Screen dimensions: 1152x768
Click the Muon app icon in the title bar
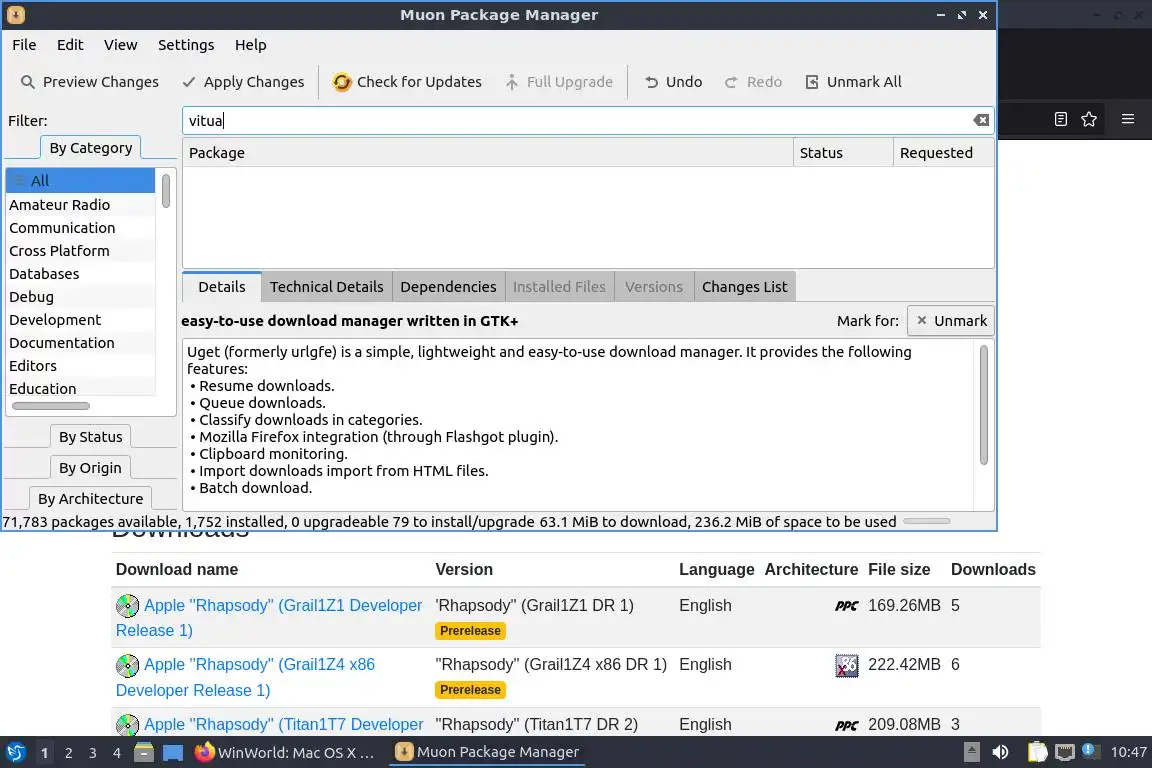15,15
